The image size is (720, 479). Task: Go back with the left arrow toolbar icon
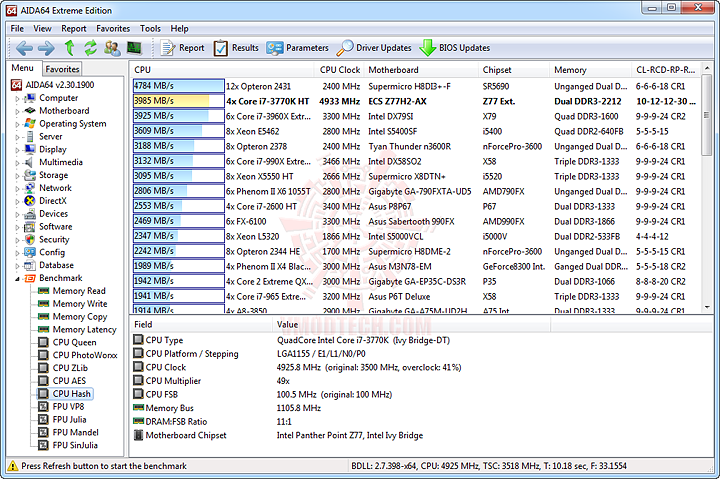point(24,48)
